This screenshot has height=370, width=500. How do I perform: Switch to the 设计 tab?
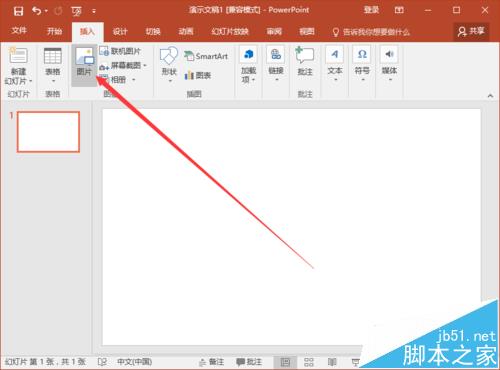click(120, 31)
